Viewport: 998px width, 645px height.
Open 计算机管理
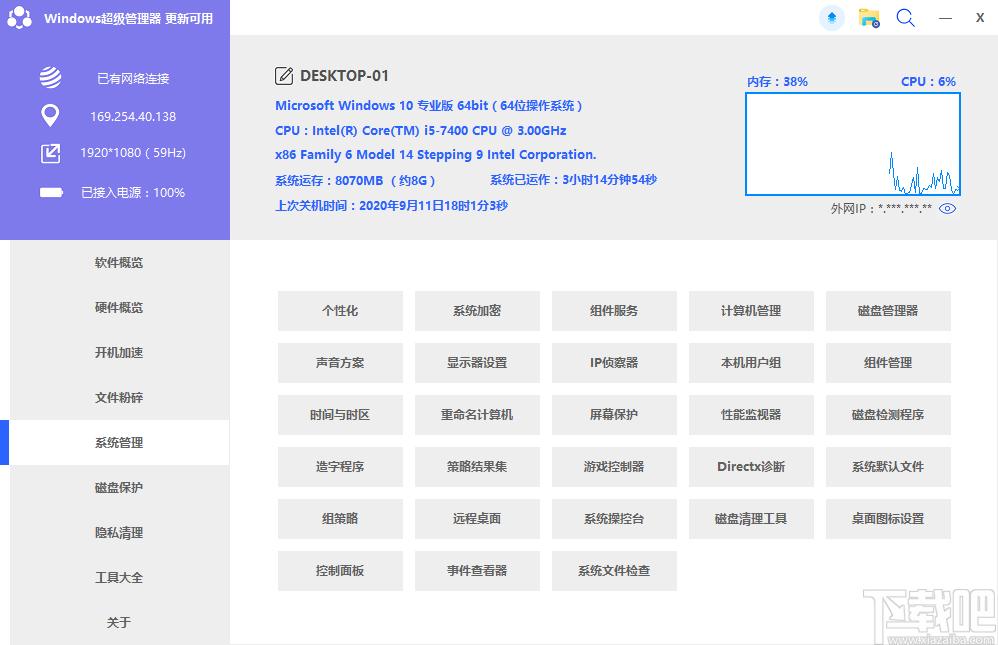[751, 311]
